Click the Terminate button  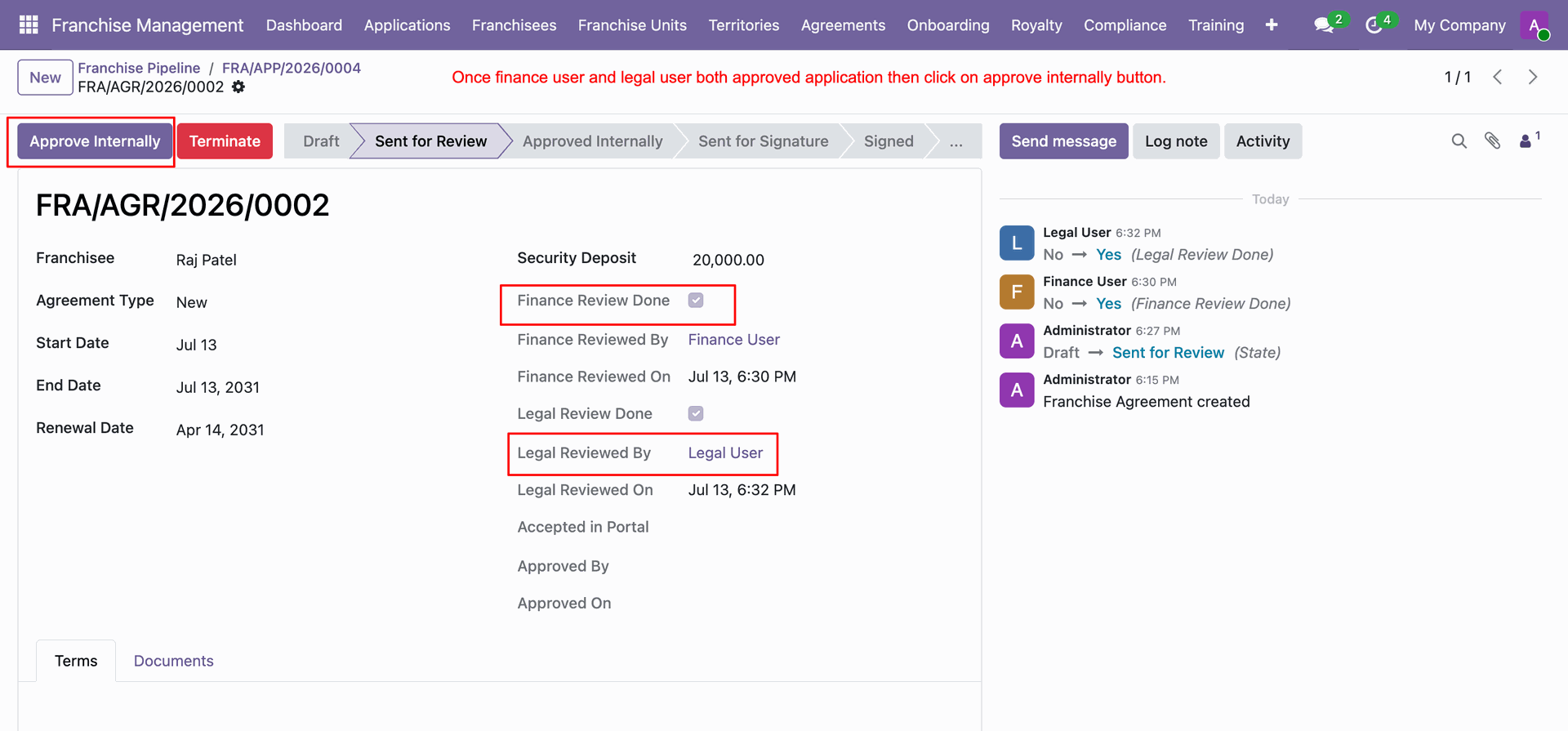(x=225, y=141)
